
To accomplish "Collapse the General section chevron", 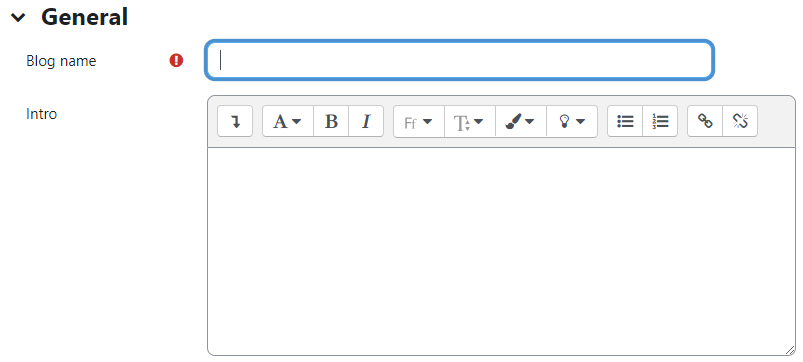I will click(18, 18).
